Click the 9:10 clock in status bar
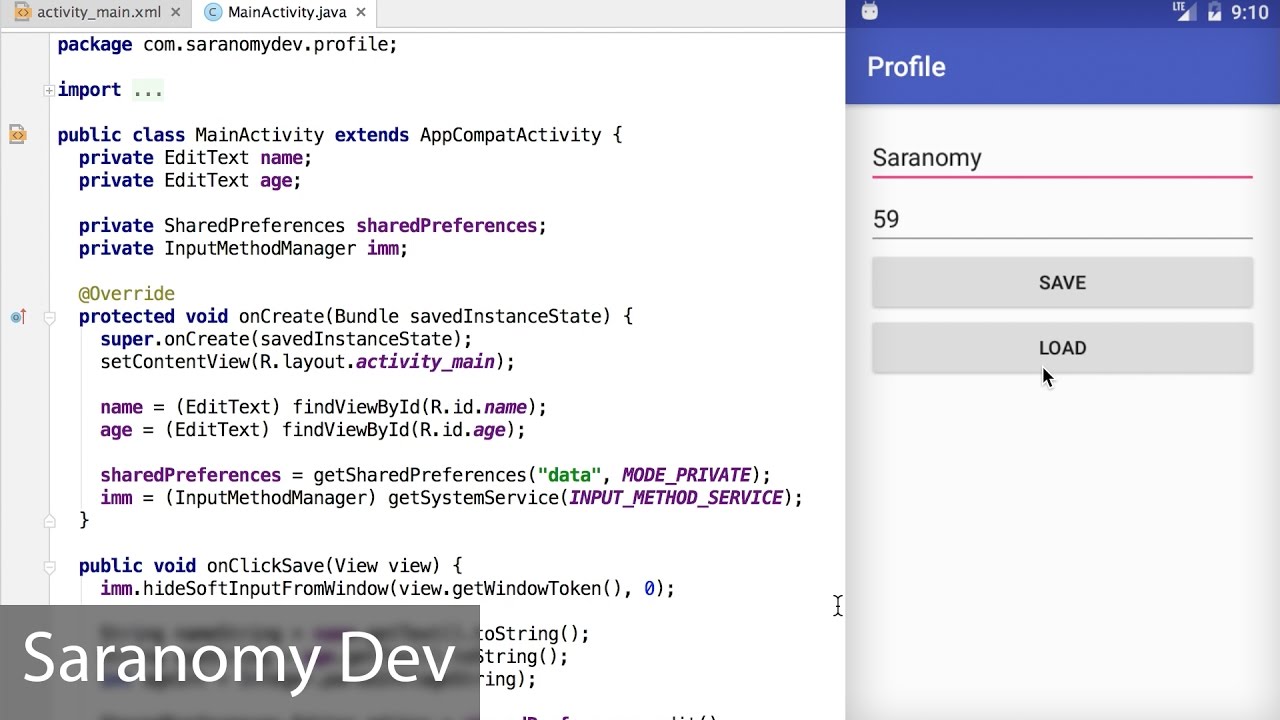Image resolution: width=1280 pixels, height=720 pixels. [1250, 13]
